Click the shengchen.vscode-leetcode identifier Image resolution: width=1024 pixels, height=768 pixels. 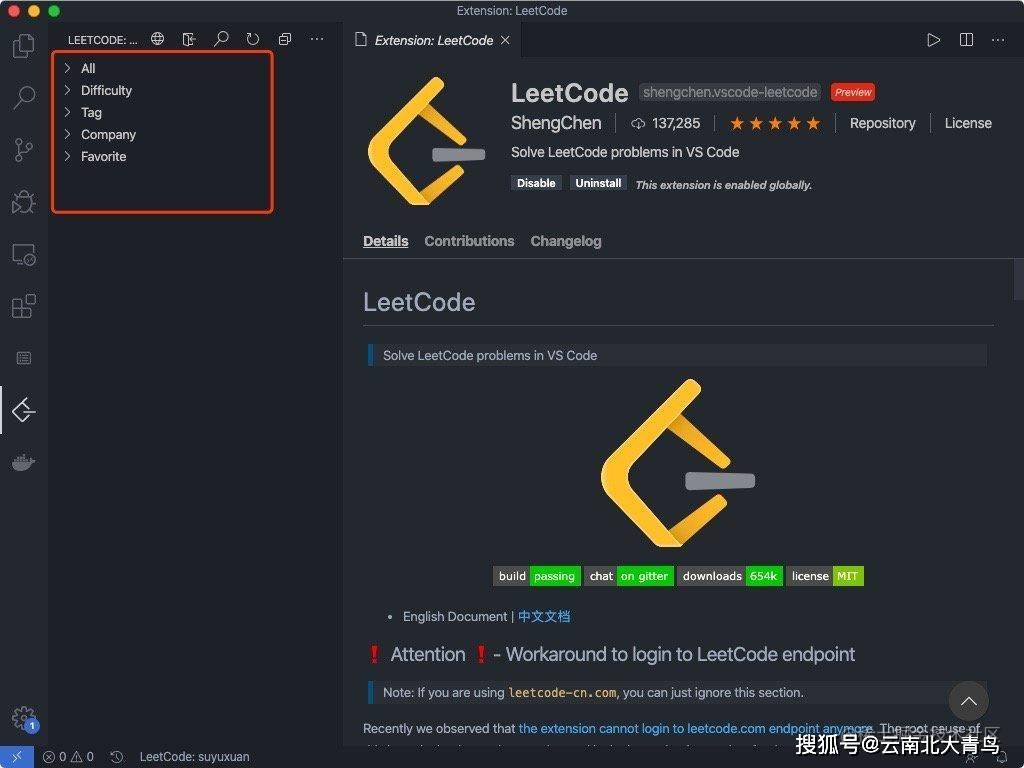[729, 92]
